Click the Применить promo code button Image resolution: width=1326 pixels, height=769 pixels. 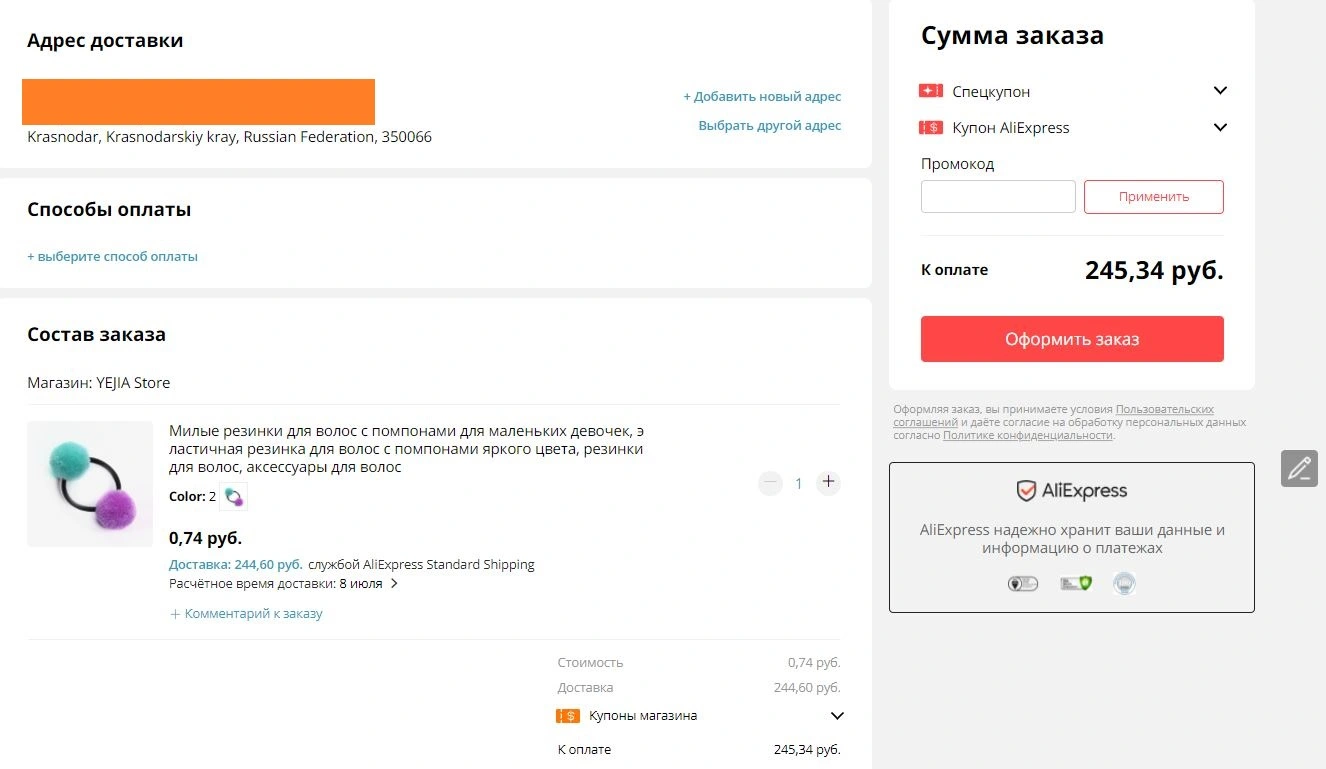click(x=1154, y=197)
